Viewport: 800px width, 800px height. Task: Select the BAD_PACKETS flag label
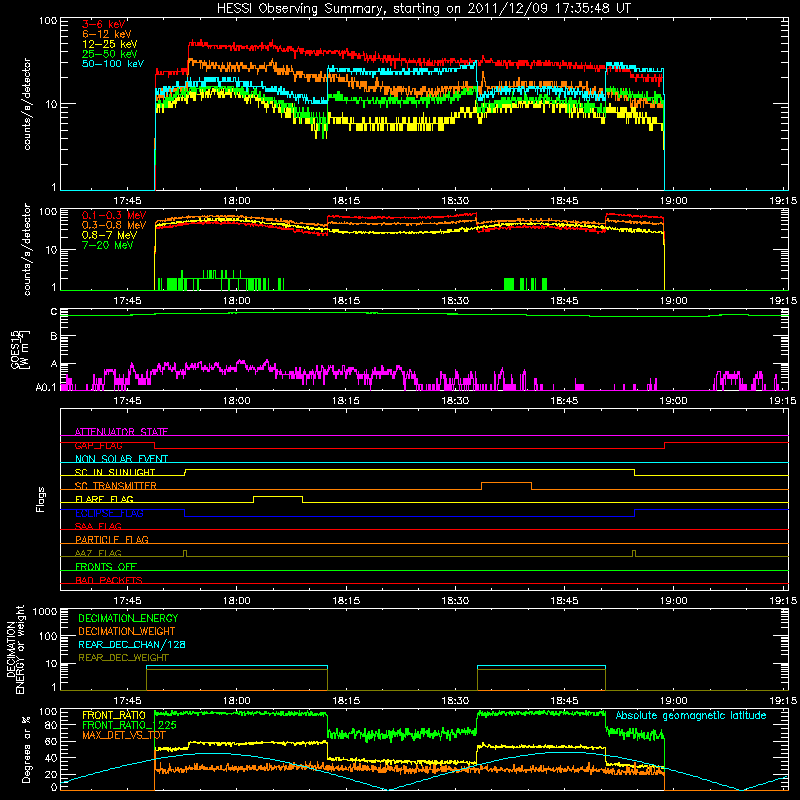[x=109, y=580]
